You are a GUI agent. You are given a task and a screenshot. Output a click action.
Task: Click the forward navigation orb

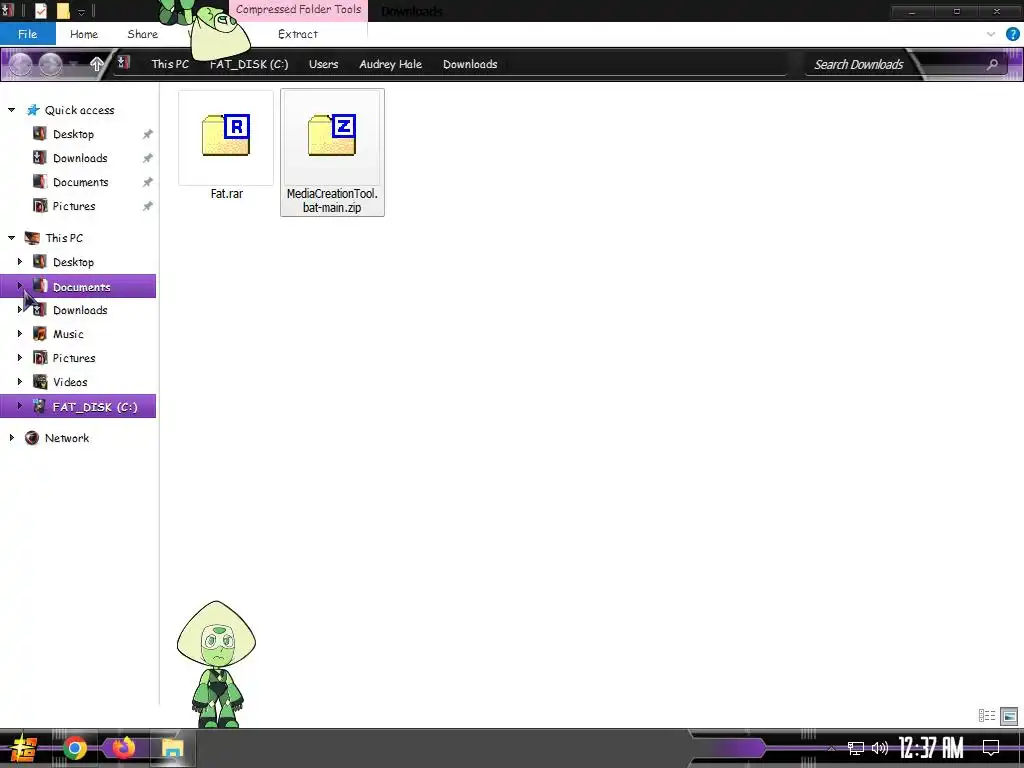(50, 64)
